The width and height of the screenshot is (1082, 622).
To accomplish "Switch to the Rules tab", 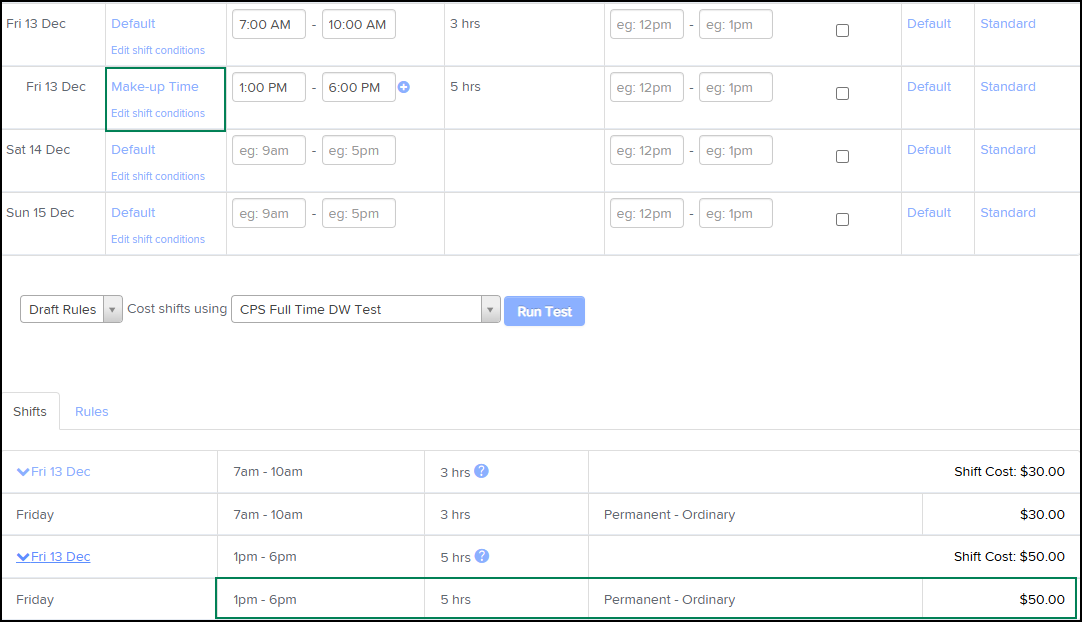I will click(92, 411).
